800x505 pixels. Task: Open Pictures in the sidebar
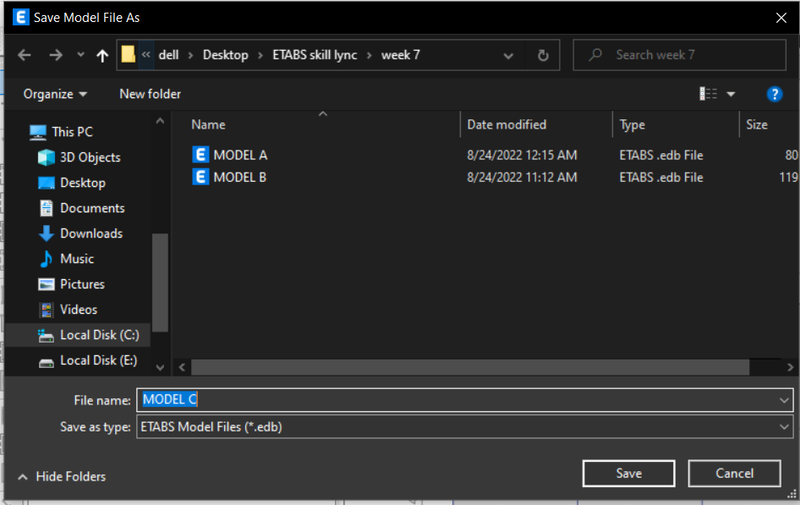tap(82, 284)
